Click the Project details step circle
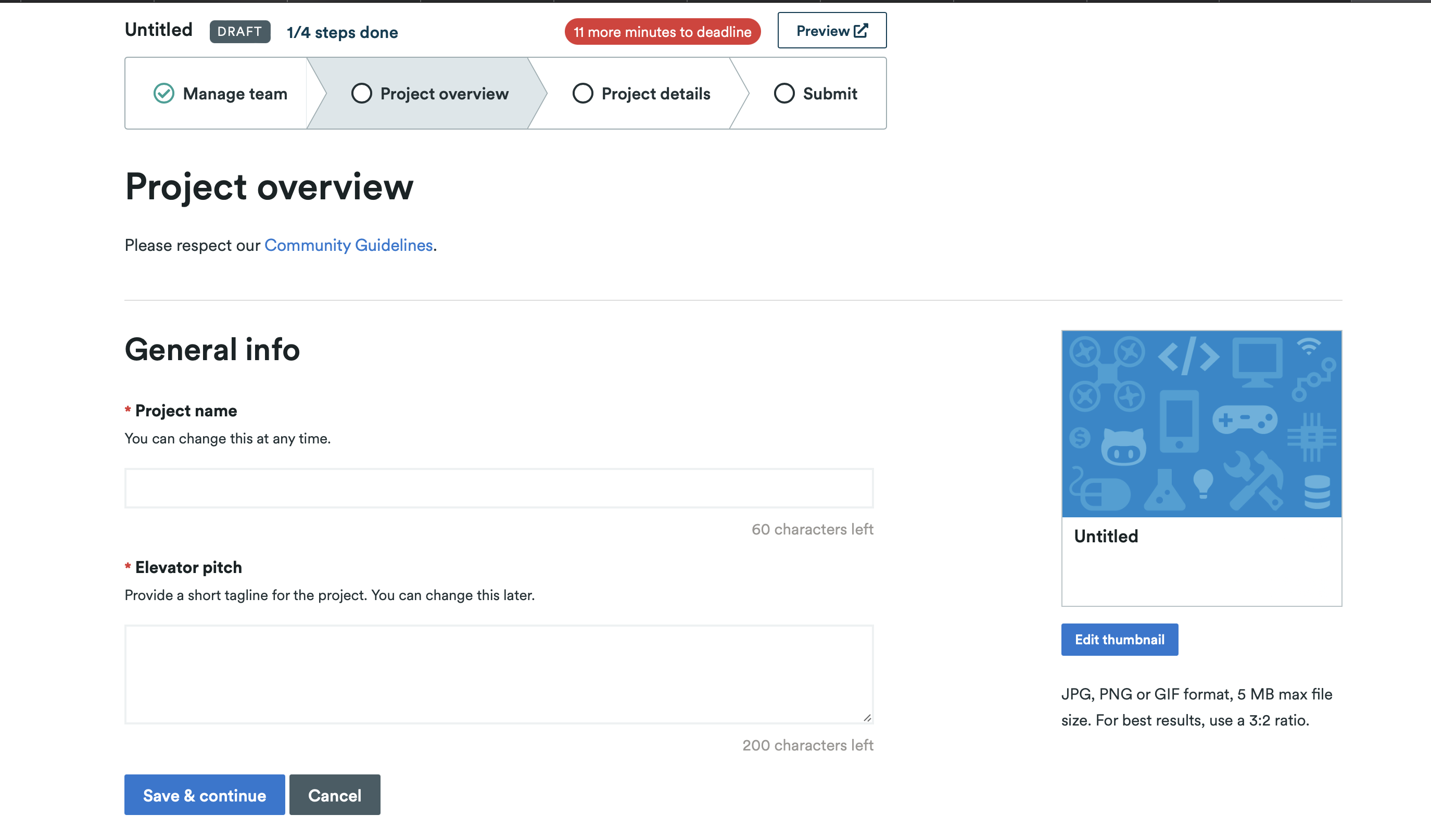Image resolution: width=1431 pixels, height=840 pixels. pos(582,93)
